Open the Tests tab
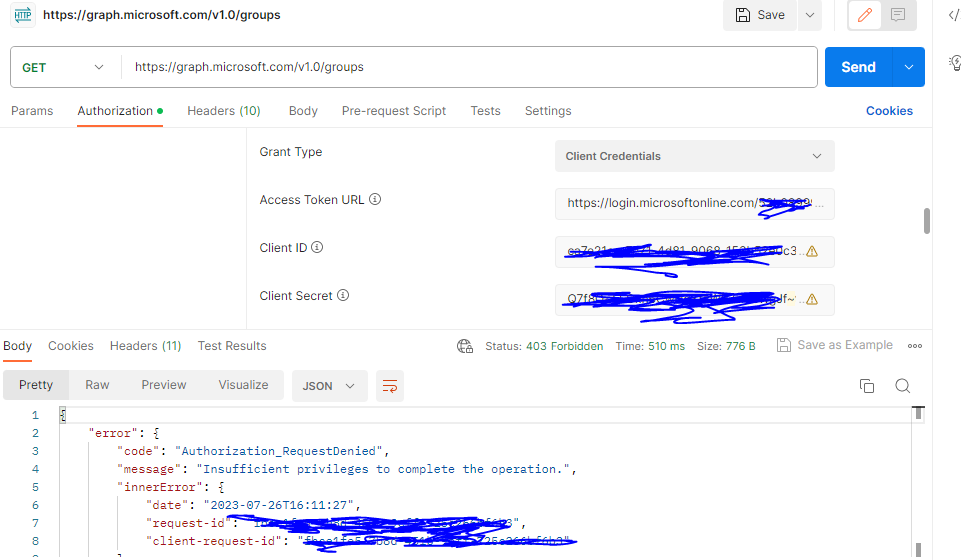This screenshot has height=560, width=961. pos(485,111)
